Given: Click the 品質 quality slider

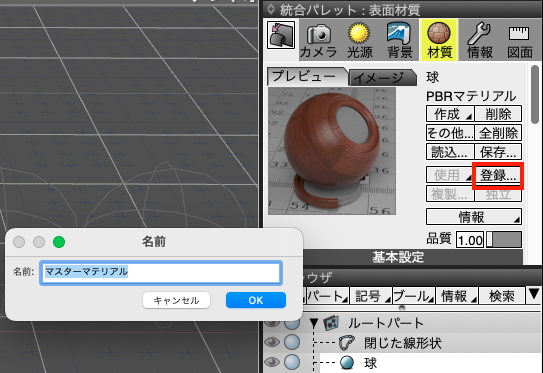Looking at the screenshot, I should pos(504,239).
